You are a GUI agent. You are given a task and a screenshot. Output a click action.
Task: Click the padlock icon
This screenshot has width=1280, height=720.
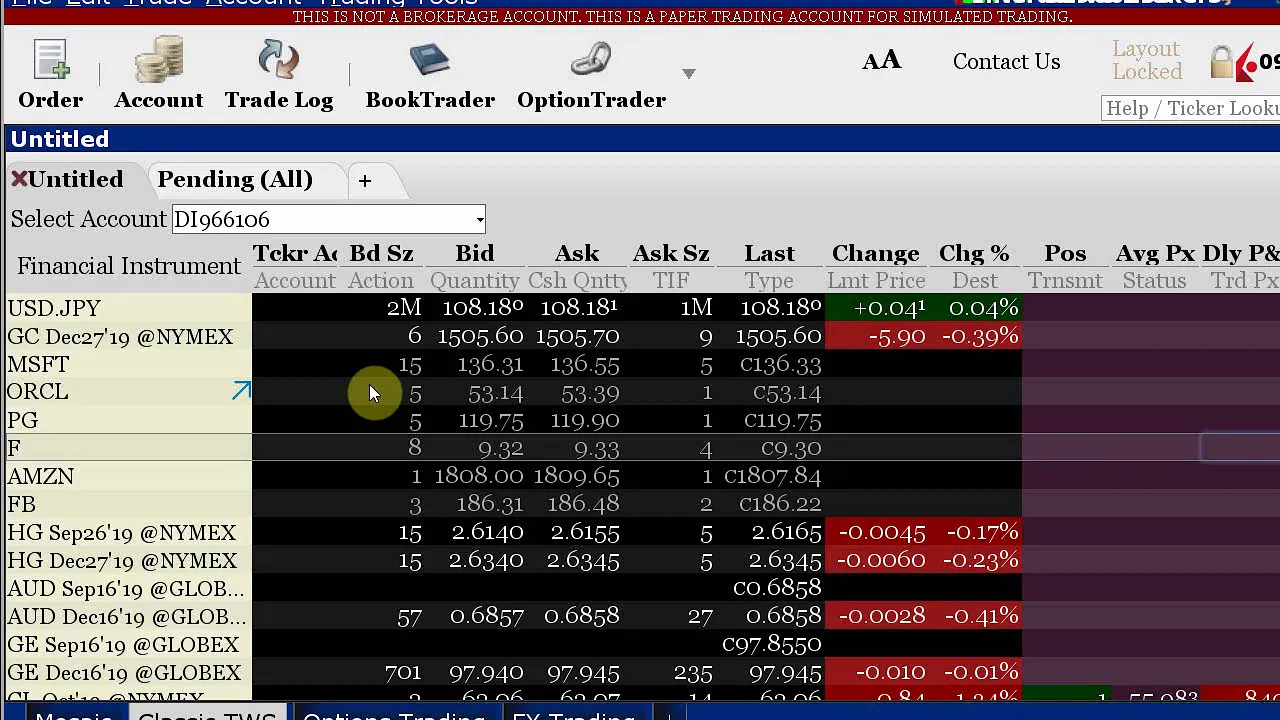pyautogui.click(x=1222, y=62)
